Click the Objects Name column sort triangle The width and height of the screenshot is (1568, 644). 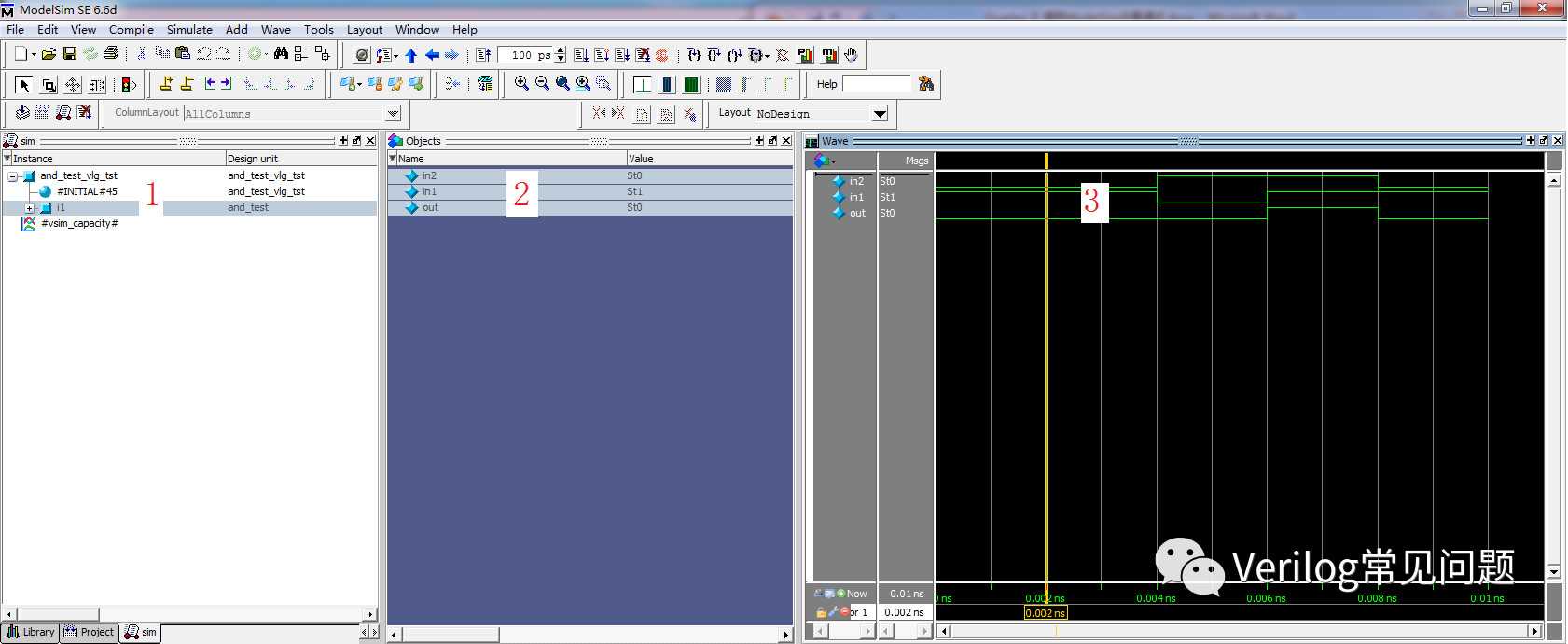click(393, 159)
